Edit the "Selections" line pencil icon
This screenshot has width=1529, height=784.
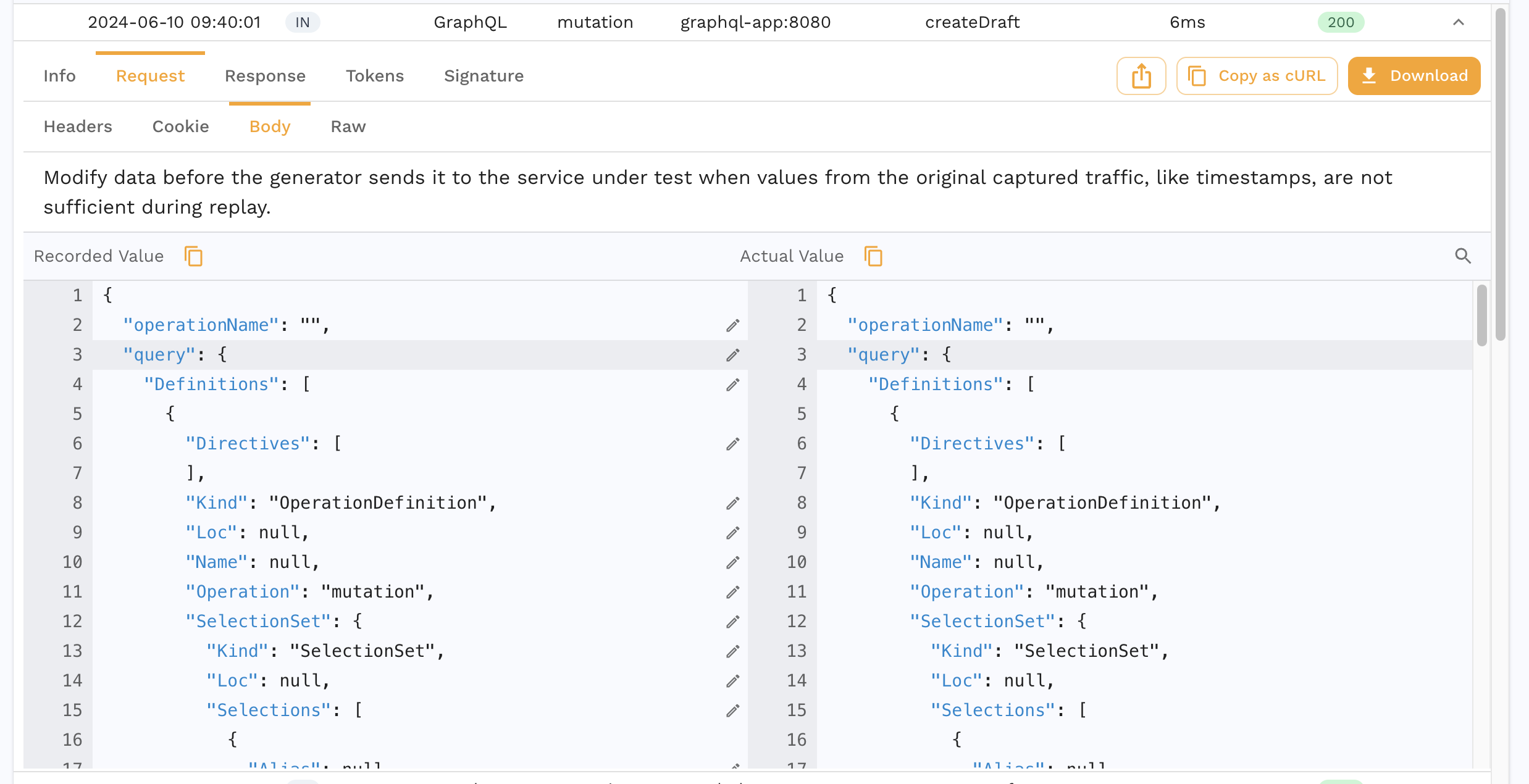pyautogui.click(x=733, y=711)
